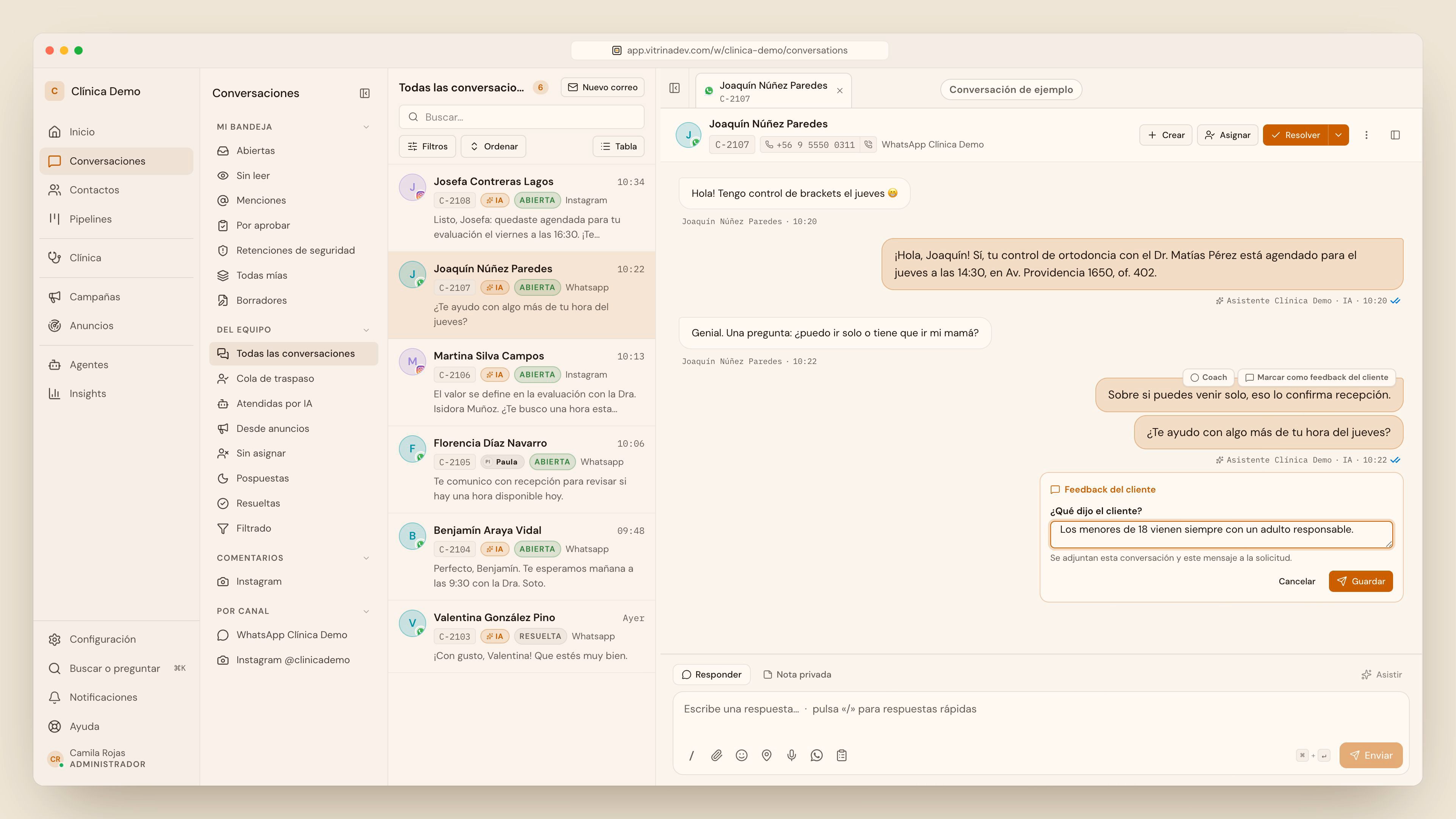Collapse the POR CANAL section
This screenshot has height=819, width=1456.
(x=366, y=611)
